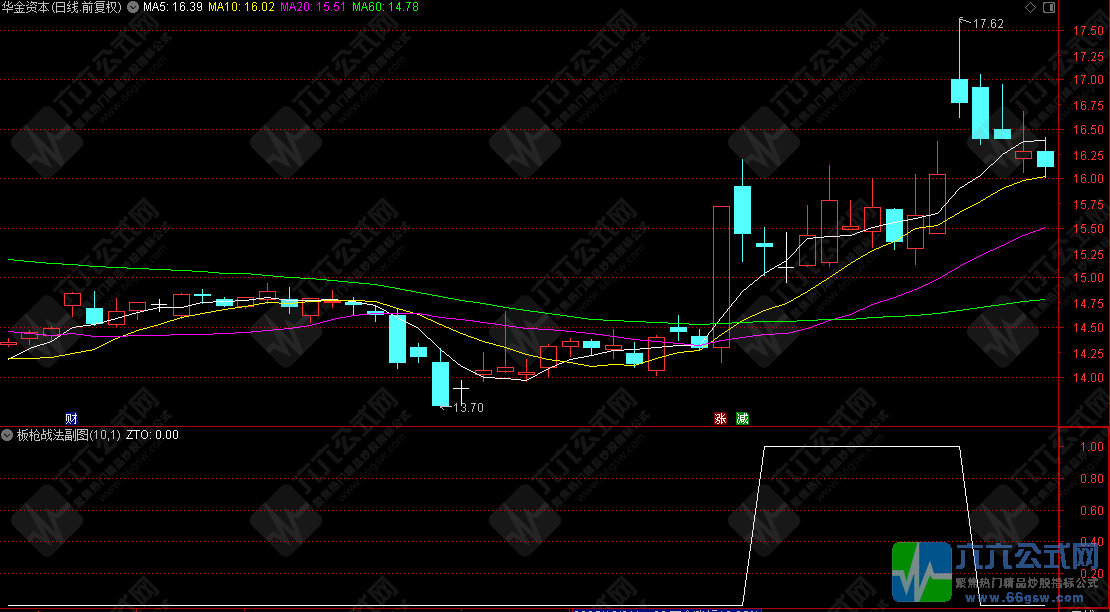The image size is (1110, 612).
Task: Open the 板枪战法副图 indicator dropdown arrow
Action: 8,434
